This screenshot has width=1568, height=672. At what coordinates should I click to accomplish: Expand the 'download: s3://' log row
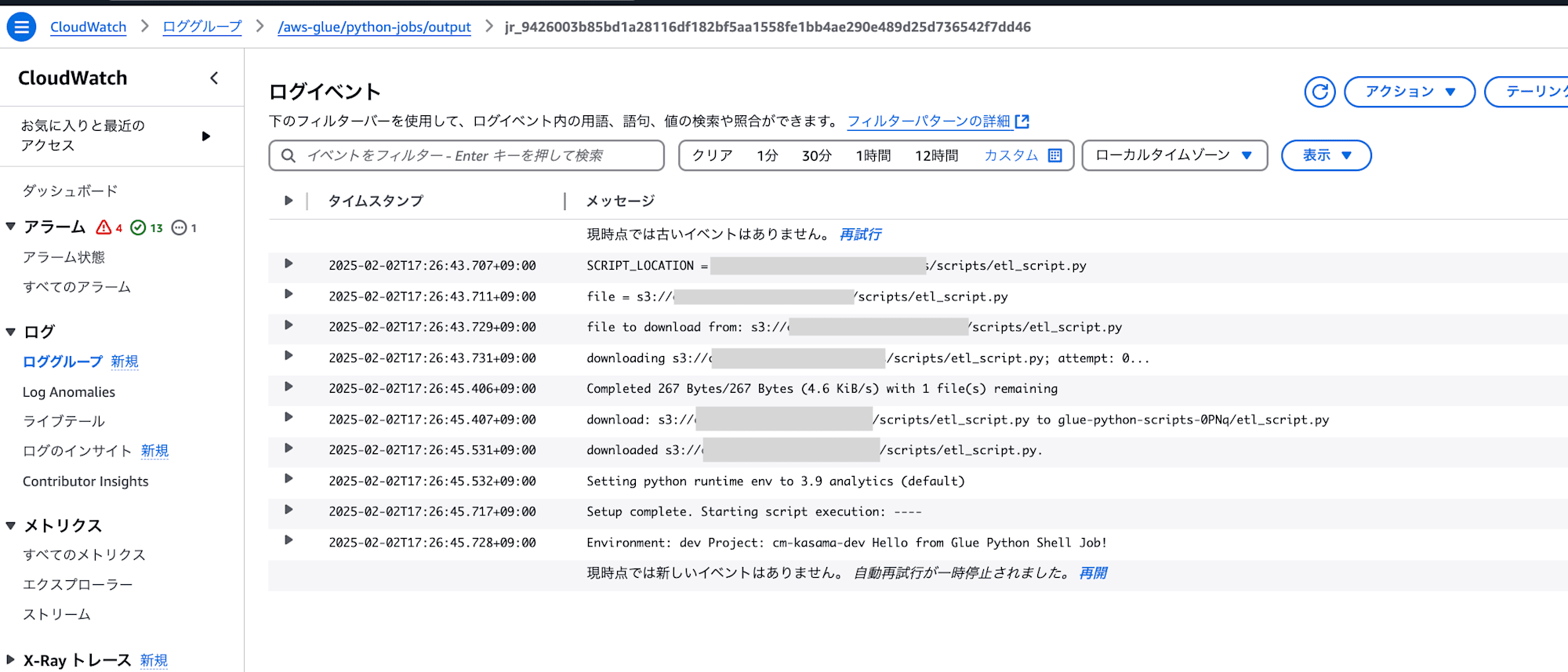point(289,417)
